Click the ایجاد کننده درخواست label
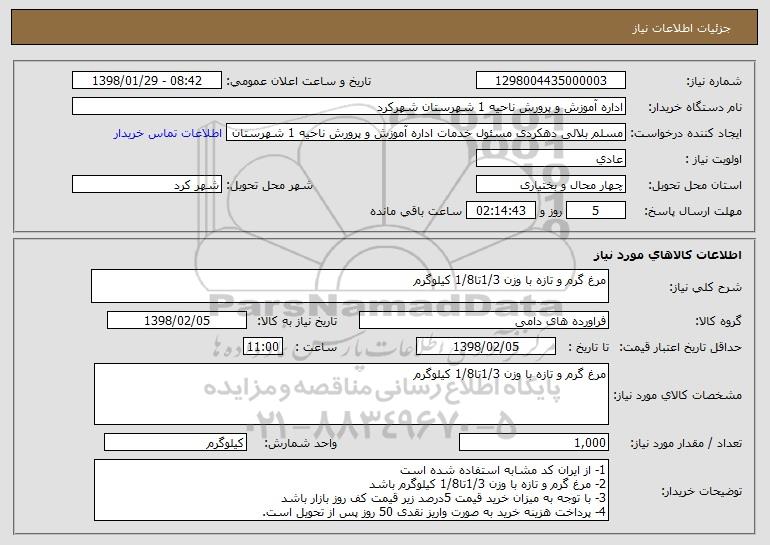Image resolution: width=770 pixels, height=545 pixels. (686, 134)
